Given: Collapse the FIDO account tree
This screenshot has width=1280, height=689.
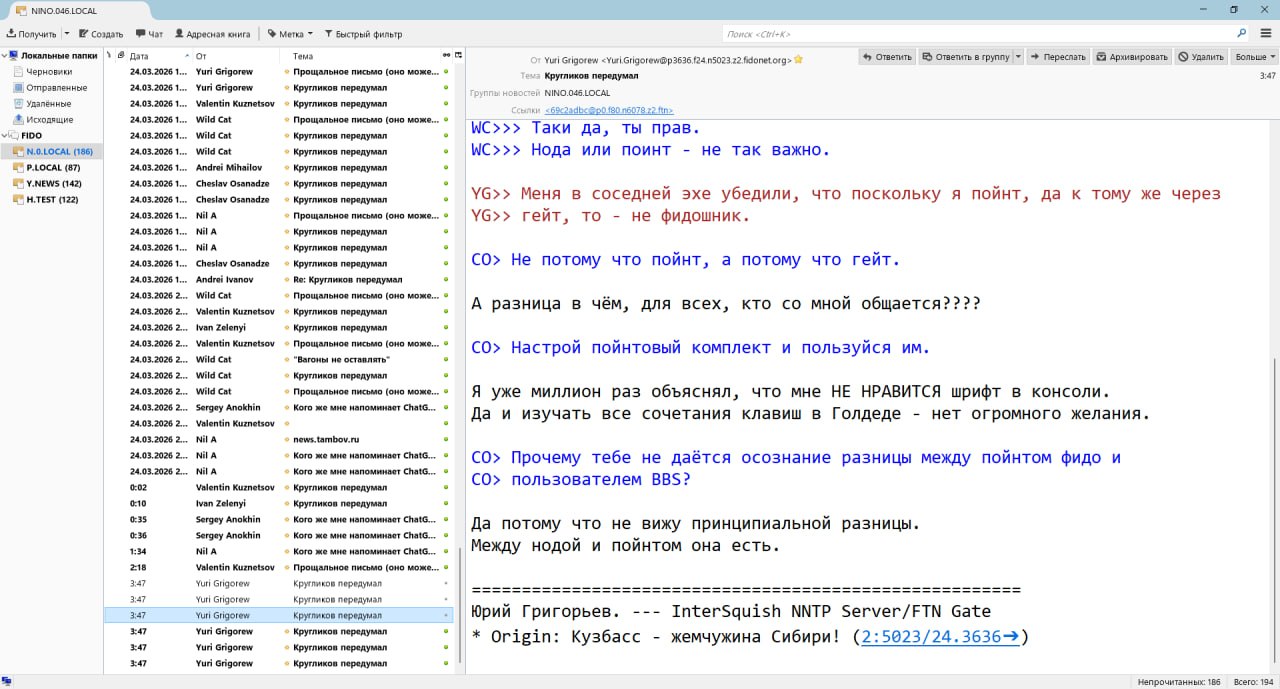Looking at the screenshot, I should [5, 136].
